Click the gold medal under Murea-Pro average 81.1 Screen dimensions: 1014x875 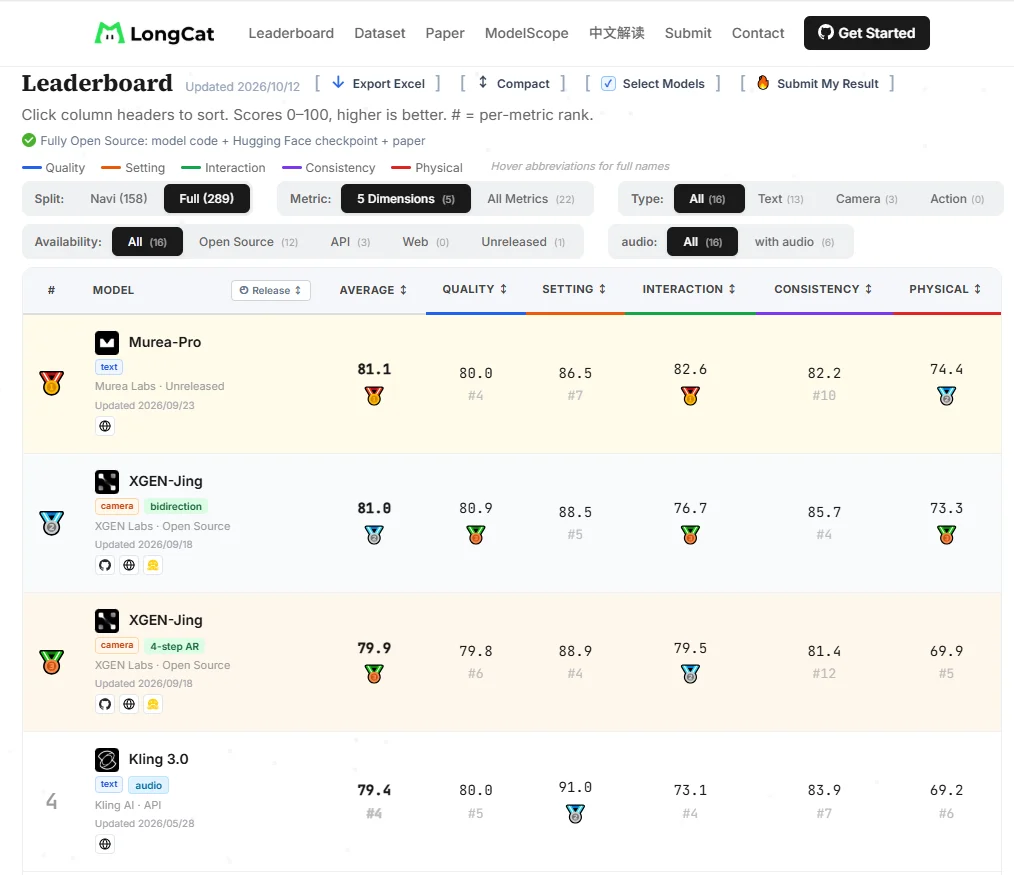[374, 395]
